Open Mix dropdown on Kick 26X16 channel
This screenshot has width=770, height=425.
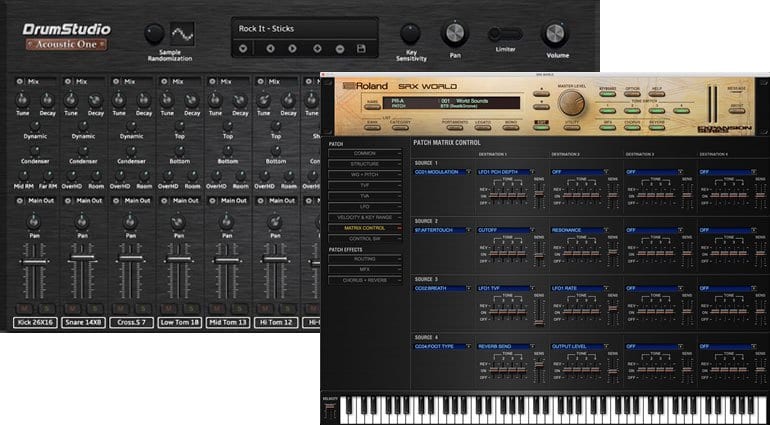[37, 82]
